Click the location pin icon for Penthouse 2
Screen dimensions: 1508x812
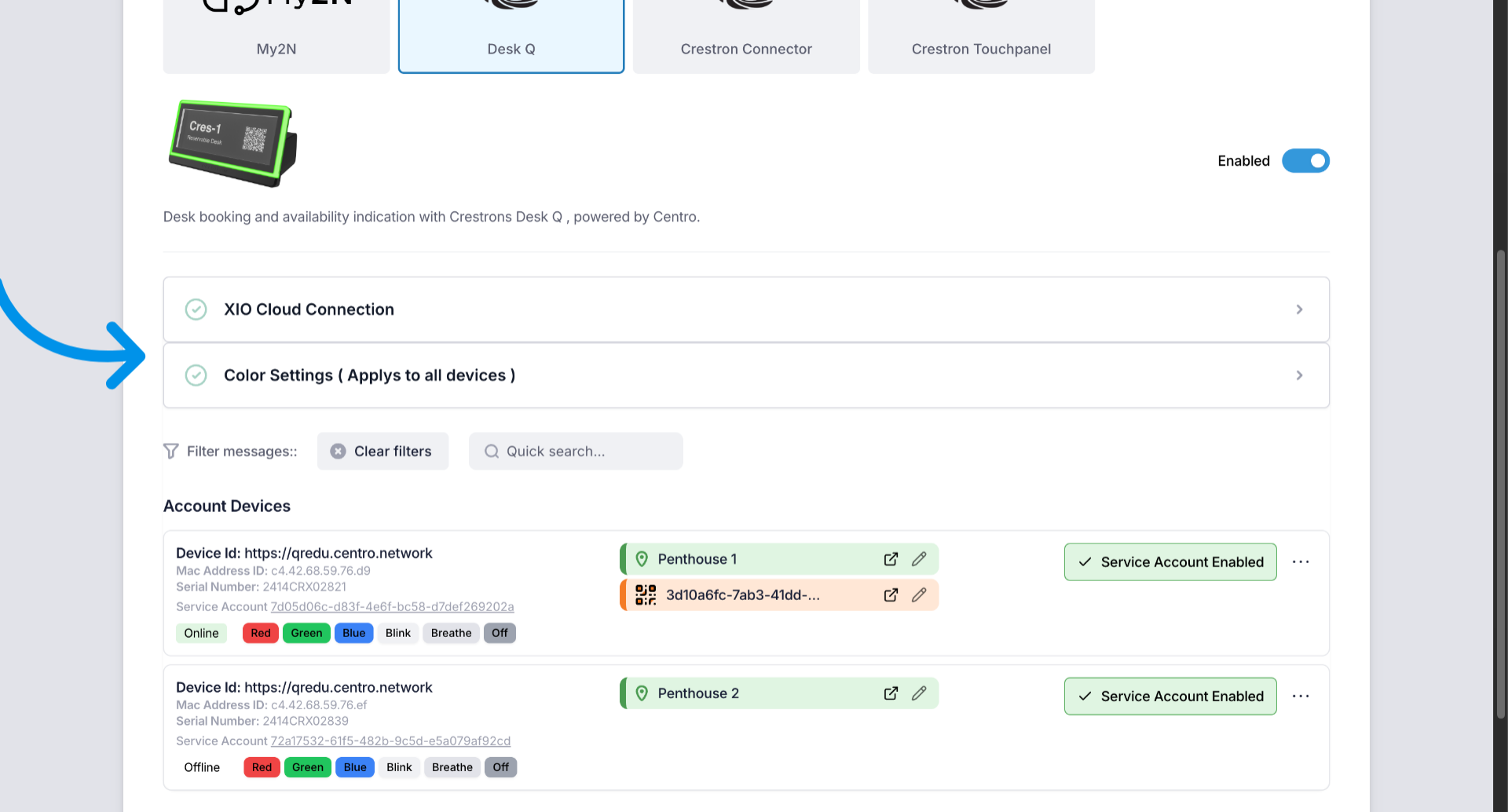642,693
